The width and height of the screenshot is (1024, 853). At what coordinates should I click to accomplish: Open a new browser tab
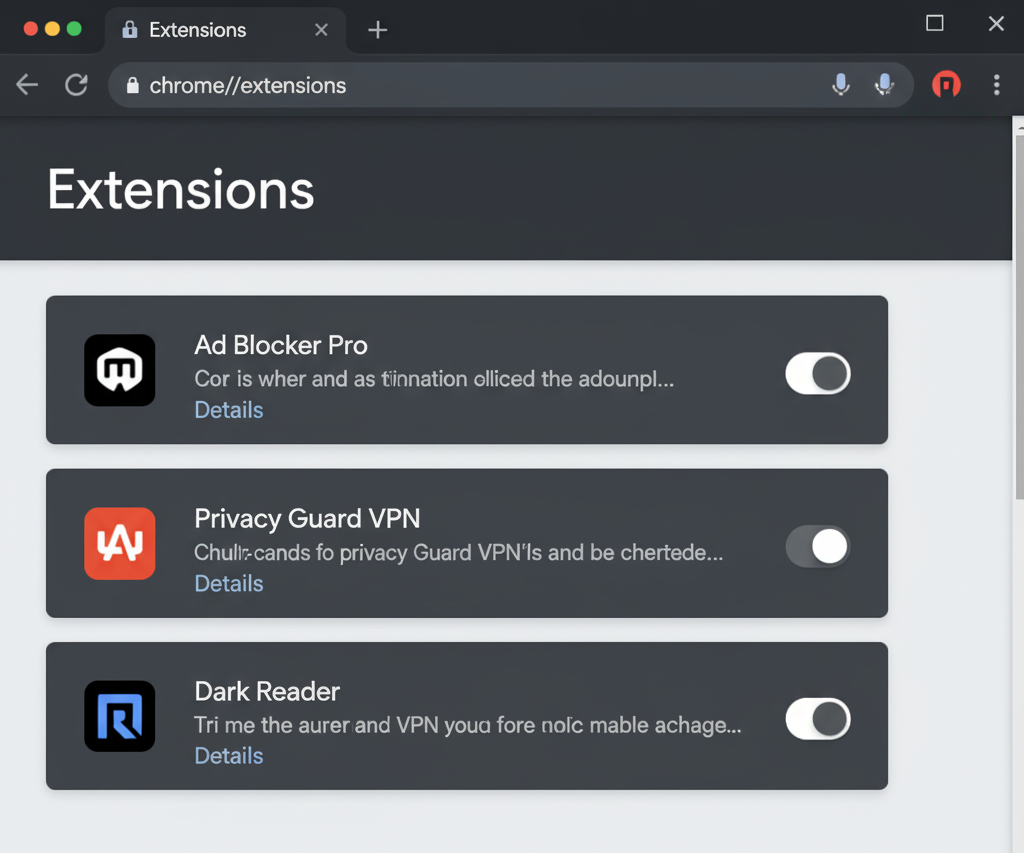point(377,30)
